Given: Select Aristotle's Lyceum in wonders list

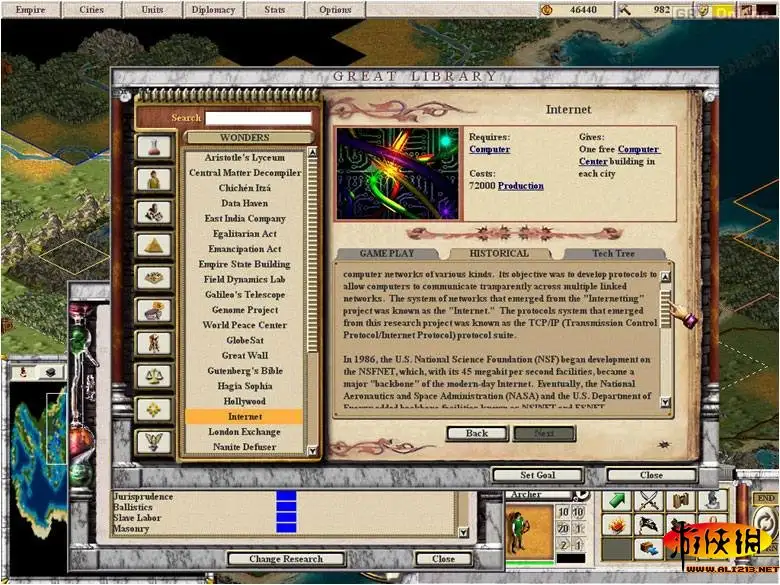Looking at the screenshot, I should [244, 157].
